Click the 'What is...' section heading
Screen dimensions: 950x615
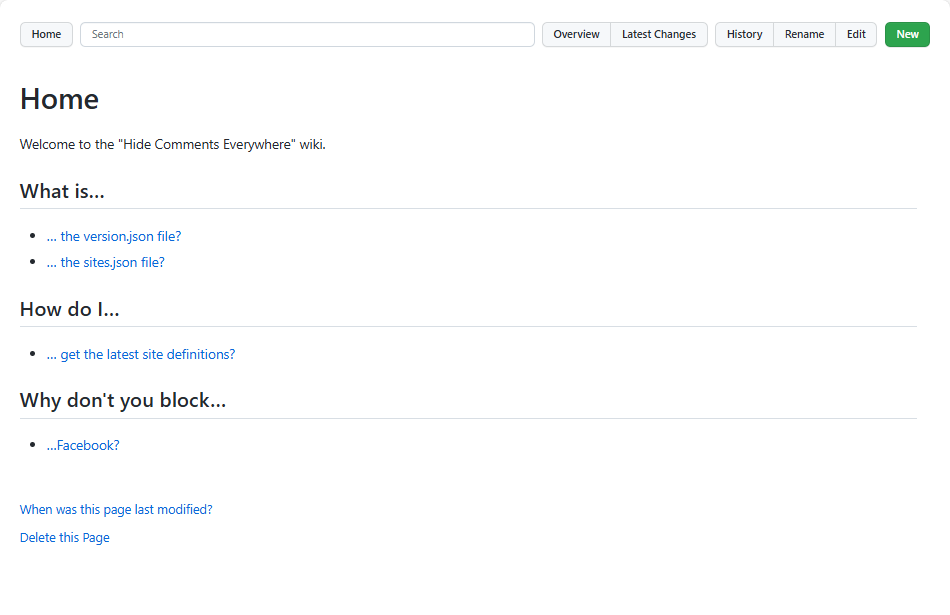62,191
